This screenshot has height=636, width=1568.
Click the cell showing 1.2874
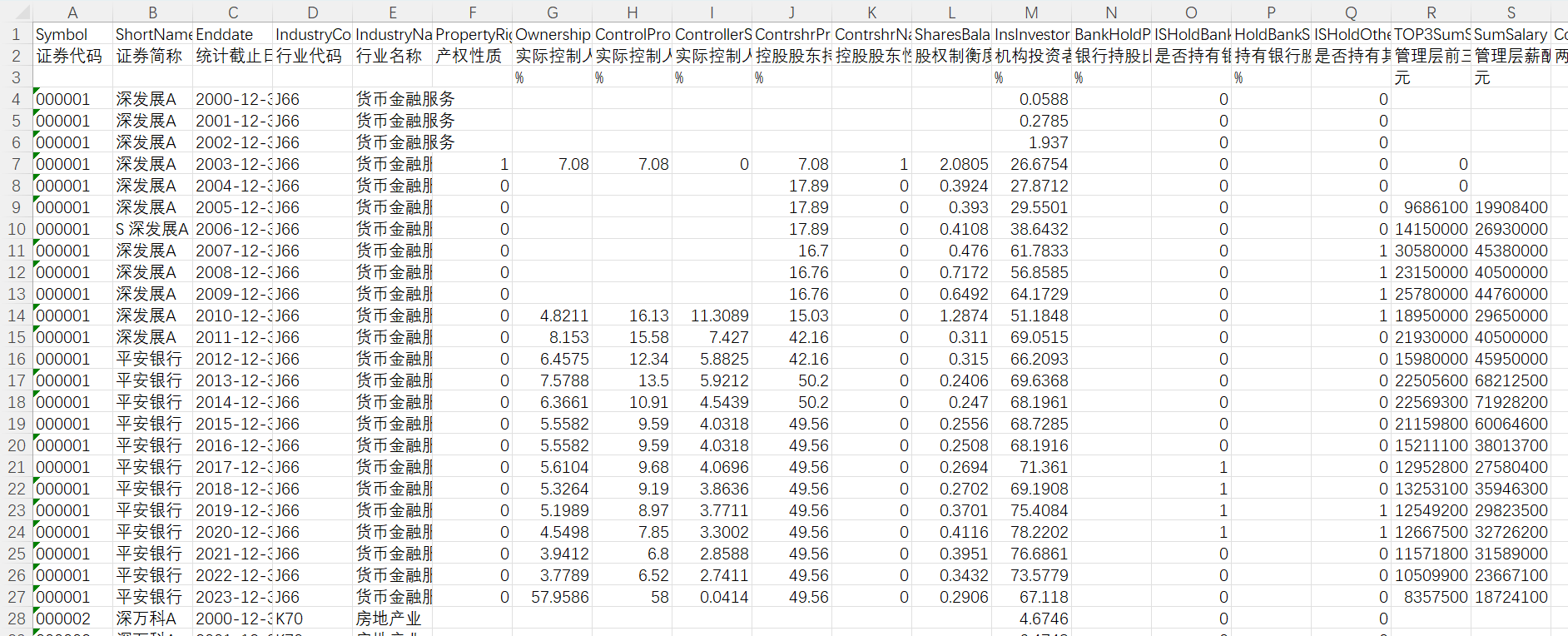click(x=951, y=316)
